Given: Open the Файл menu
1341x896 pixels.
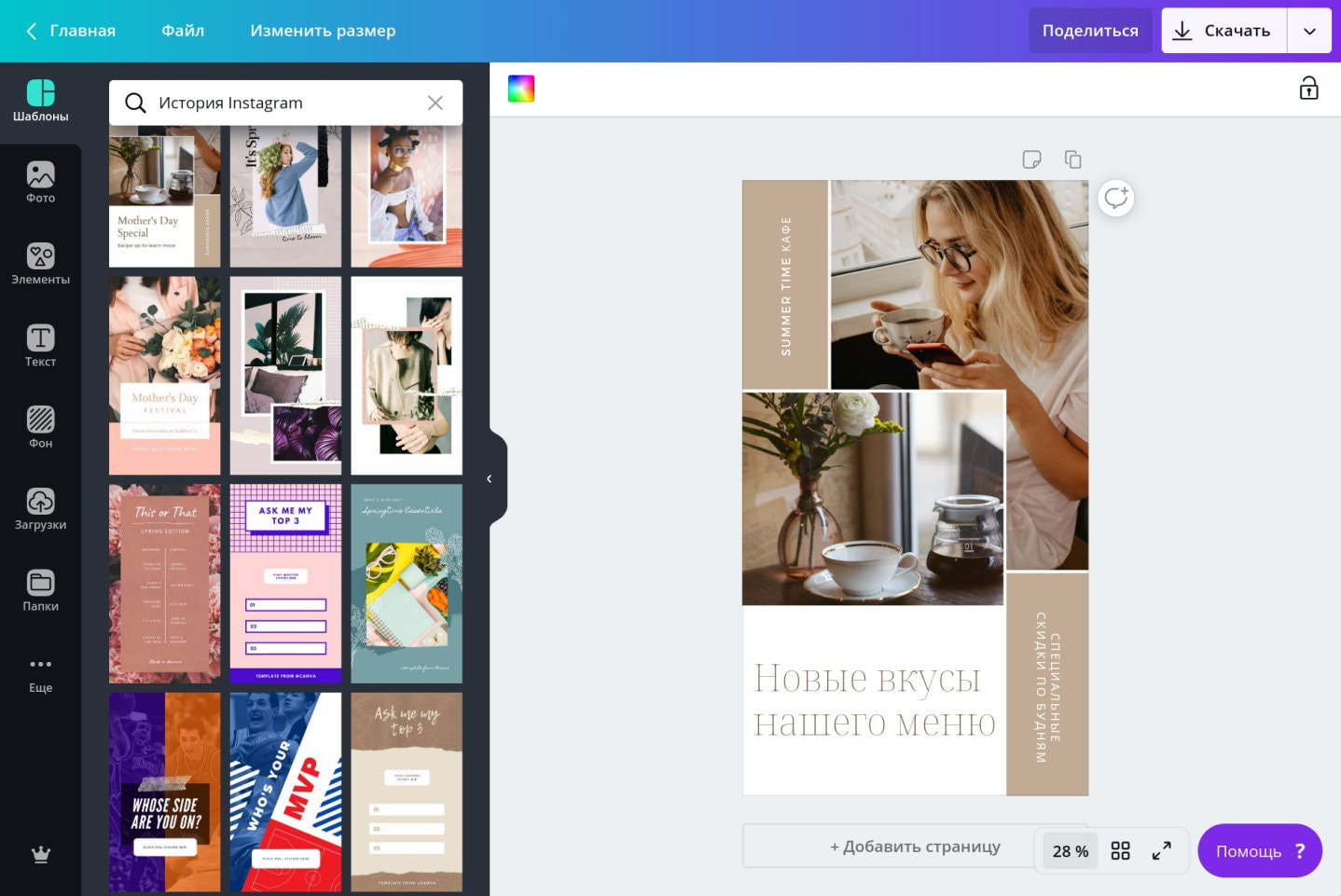Looking at the screenshot, I should coord(183,31).
